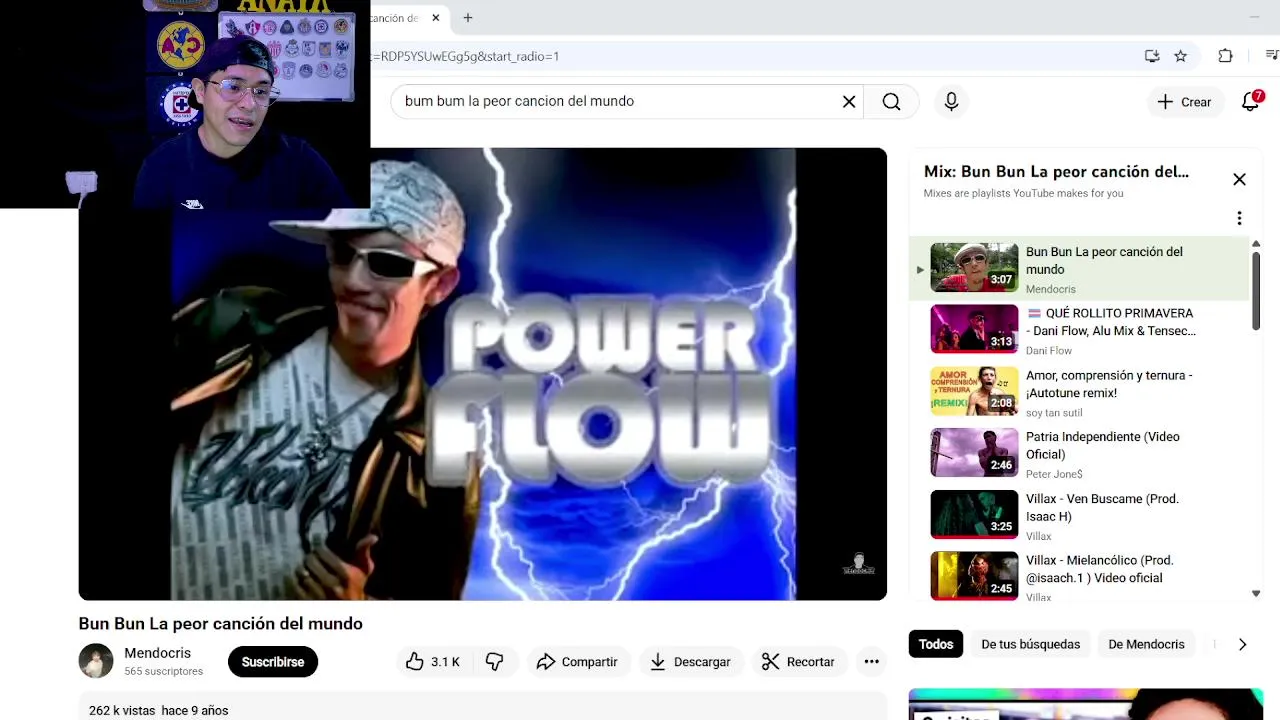Select Bun Bun La peor canción playlist item

(x=1080, y=268)
